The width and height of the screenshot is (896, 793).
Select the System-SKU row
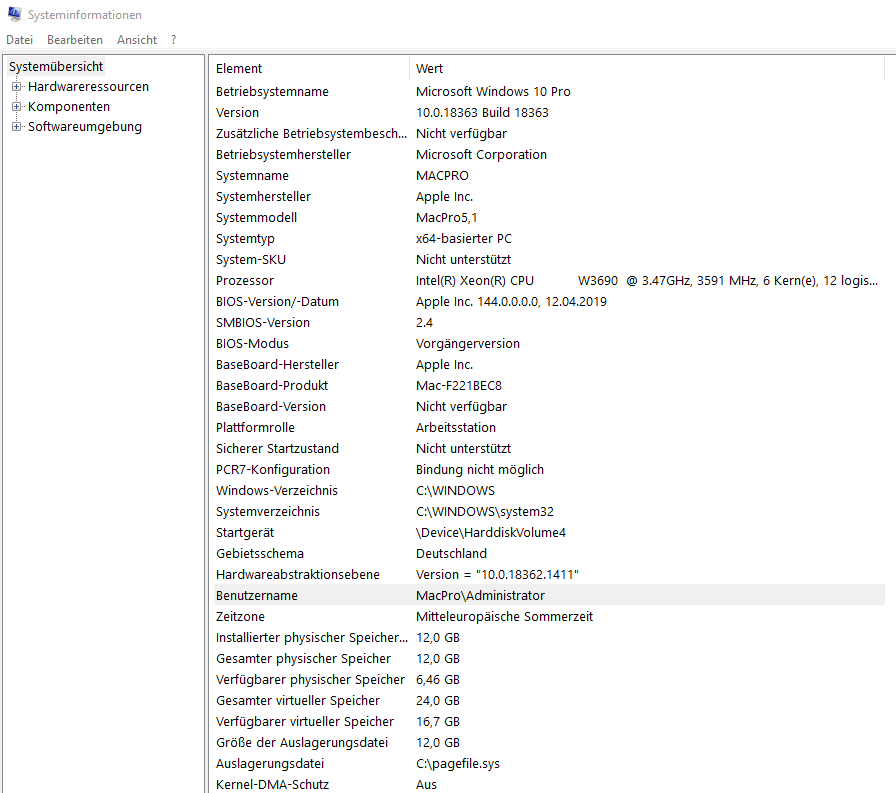click(x=549, y=260)
